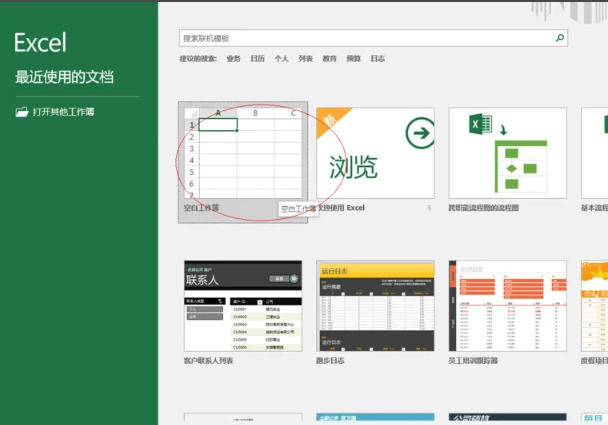This screenshot has width=608, height=425.
Task: Select the 业务 suggested search
Action: tap(233, 59)
